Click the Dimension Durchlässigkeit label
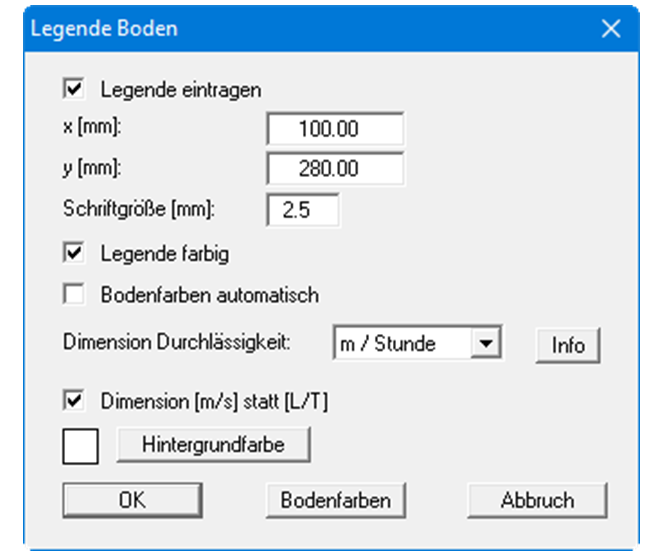649x559 pixels. coord(176,344)
